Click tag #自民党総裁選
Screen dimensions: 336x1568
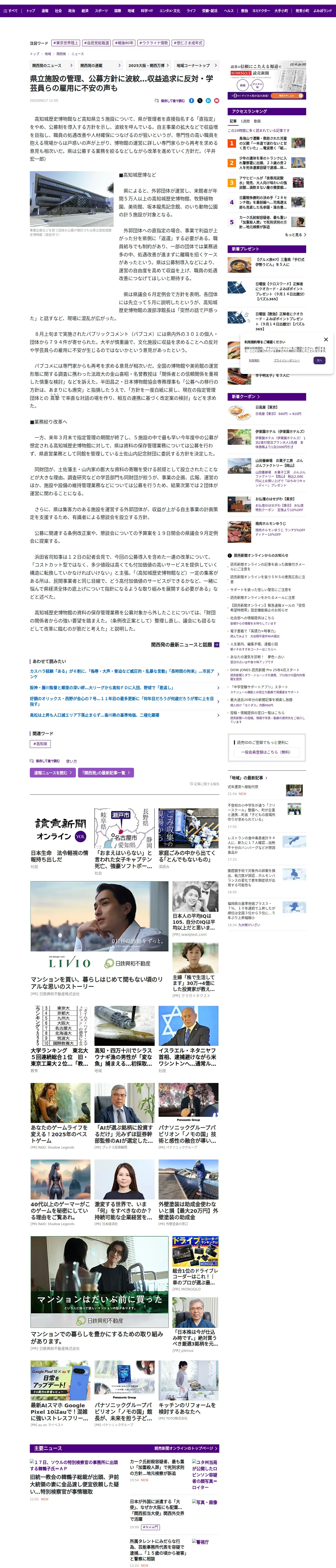[96, 43]
